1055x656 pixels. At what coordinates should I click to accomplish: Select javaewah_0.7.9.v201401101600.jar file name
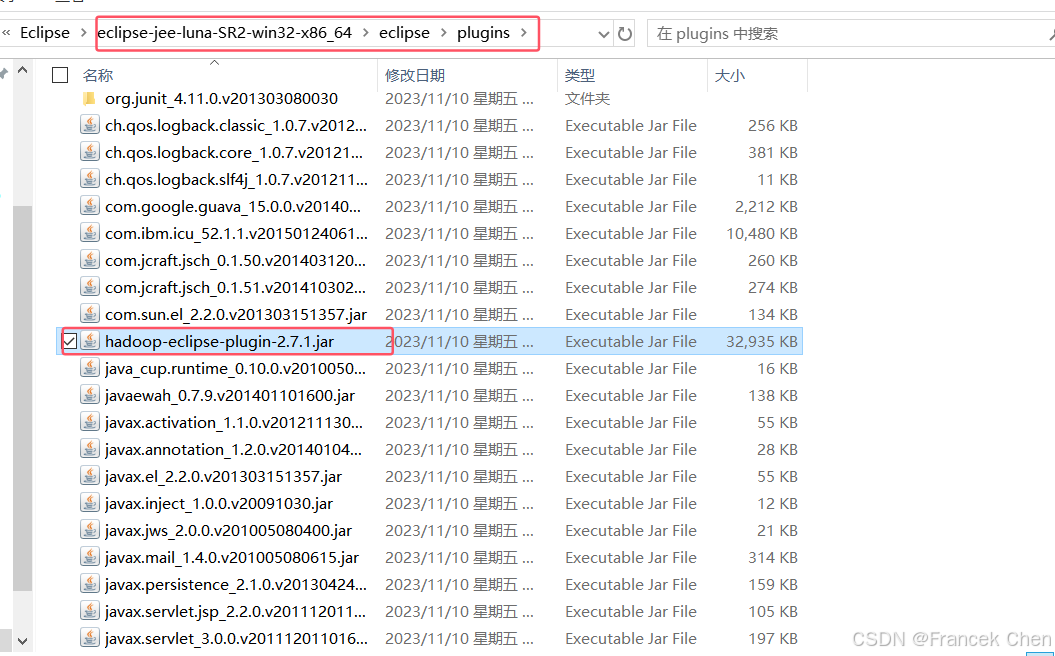coord(230,396)
